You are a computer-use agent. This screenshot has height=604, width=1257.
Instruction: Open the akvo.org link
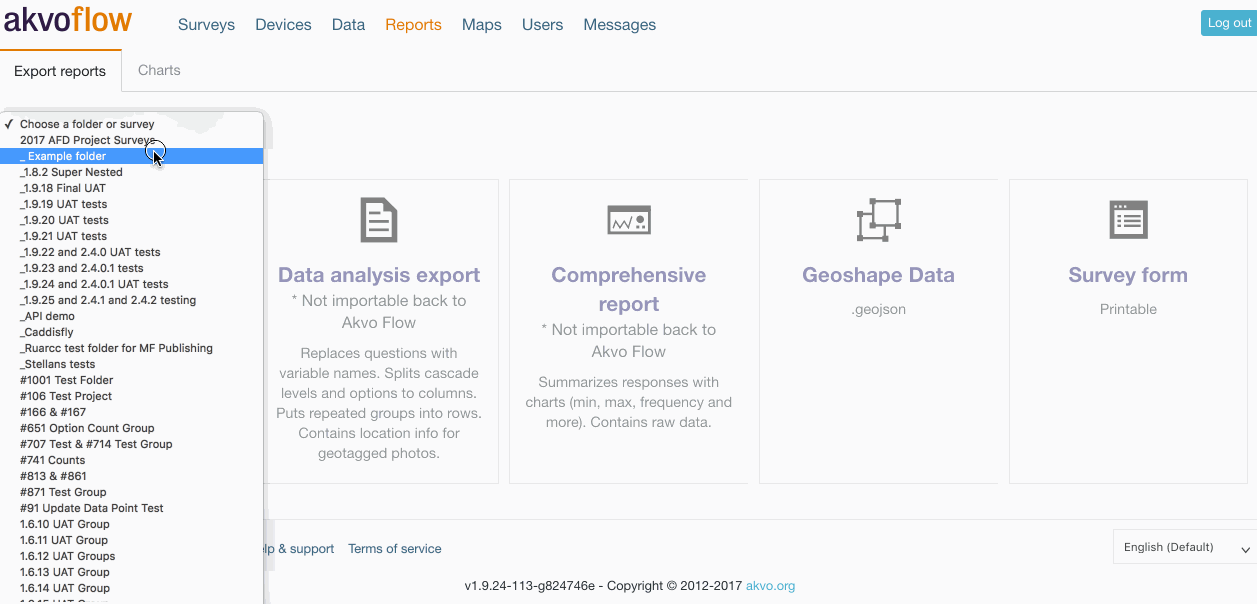(771, 586)
